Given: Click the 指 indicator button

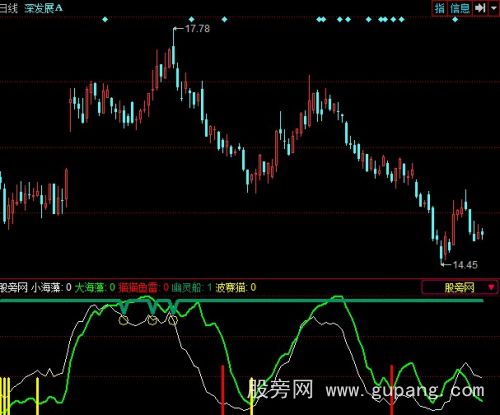Looking at the screenshot, I should [440, 8].
